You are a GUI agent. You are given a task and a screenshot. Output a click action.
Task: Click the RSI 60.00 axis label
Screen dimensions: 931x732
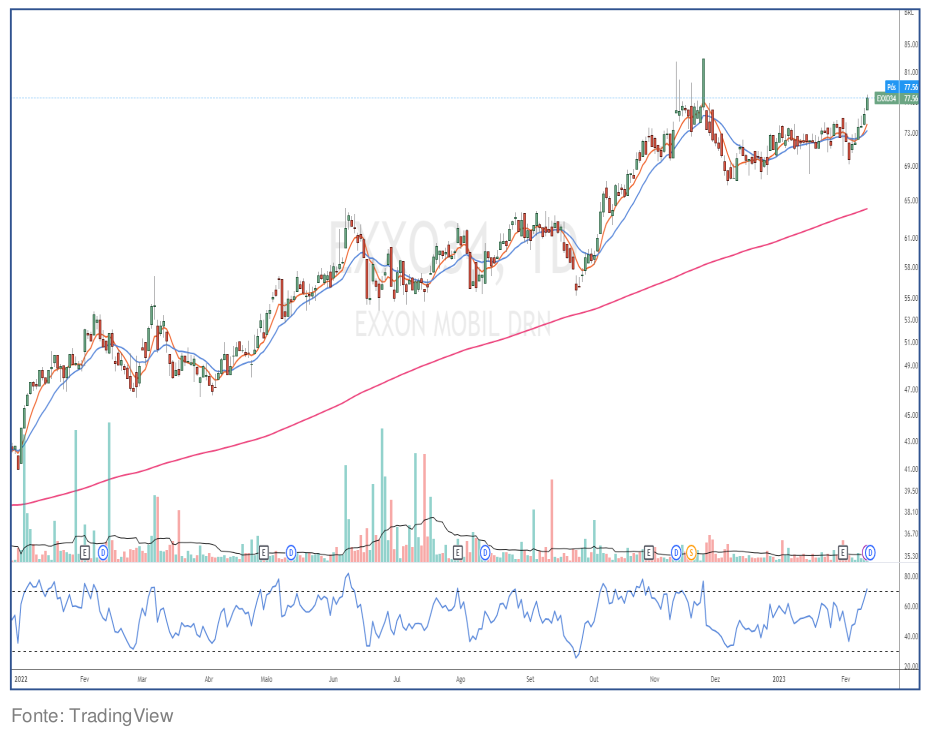(911, 606)
